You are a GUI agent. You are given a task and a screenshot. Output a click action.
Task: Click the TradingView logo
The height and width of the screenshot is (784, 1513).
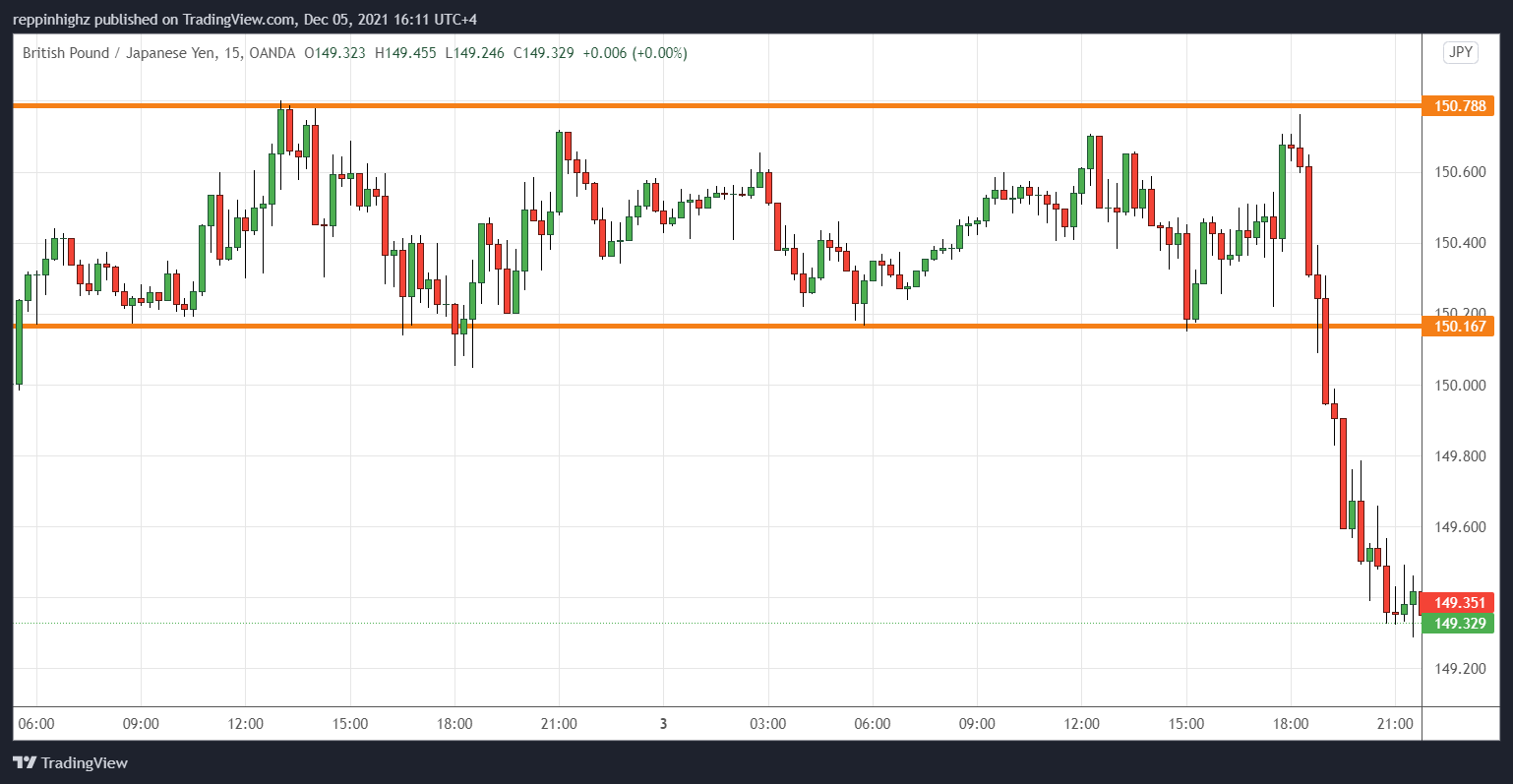tap(70, 762)
